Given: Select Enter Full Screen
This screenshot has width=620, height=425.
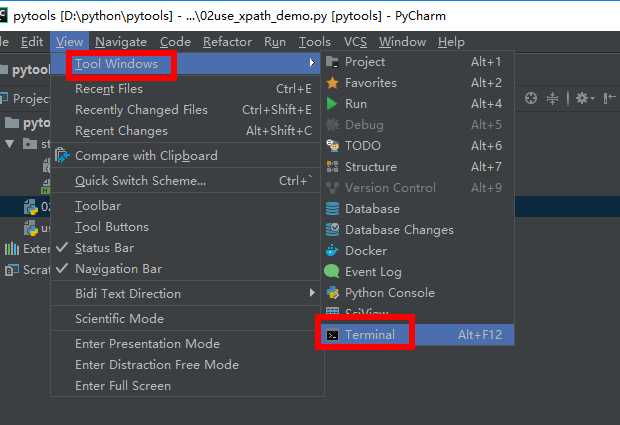Looking at the screenshot, I should pyautogui.click(x=186, y=385).
